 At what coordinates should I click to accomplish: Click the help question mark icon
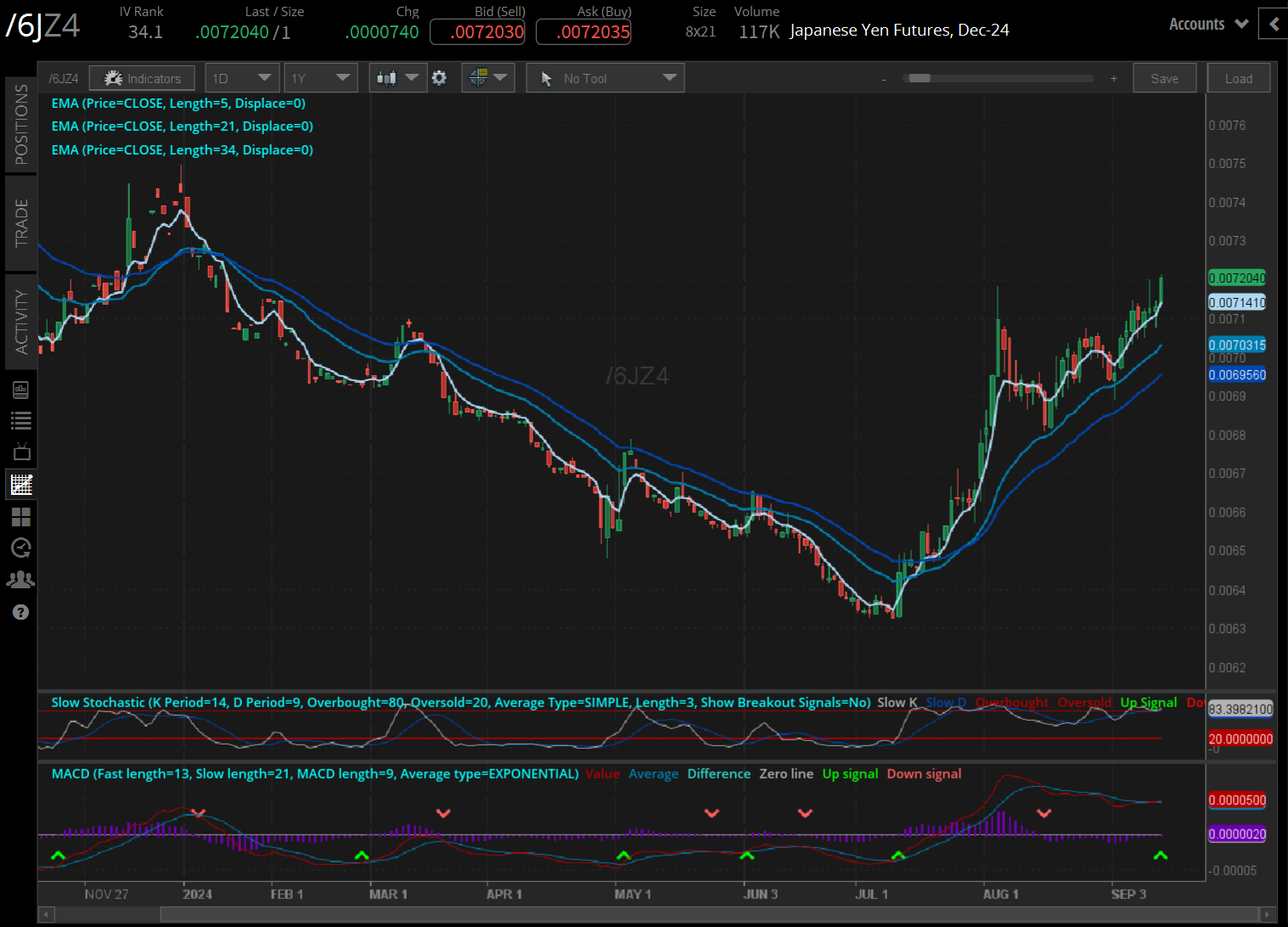[x=20, y=612]
